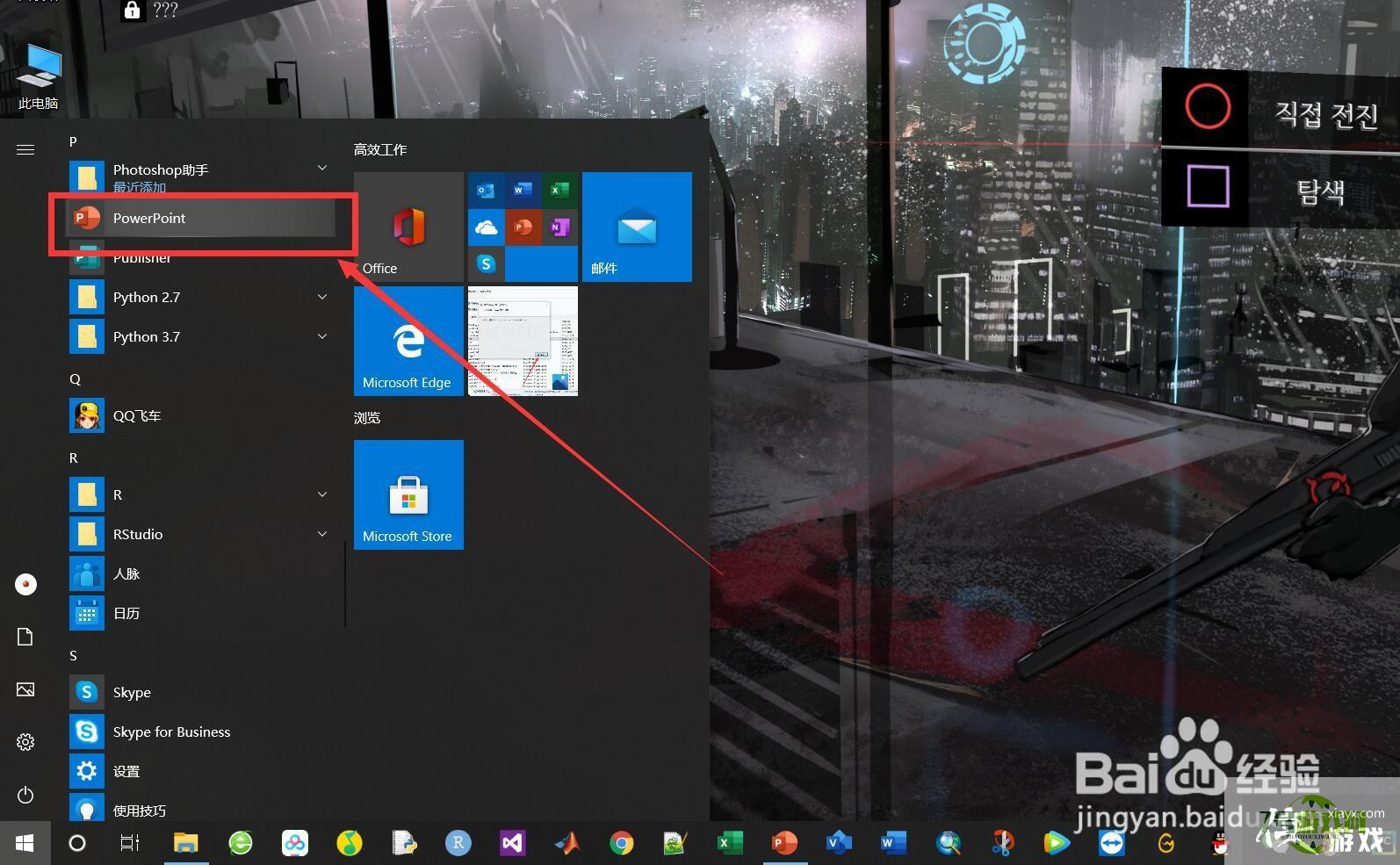Open OneDrive in the Office tile group
Image resolution: width=1400 pixels, height=865 pixels.
pos(486,227)
